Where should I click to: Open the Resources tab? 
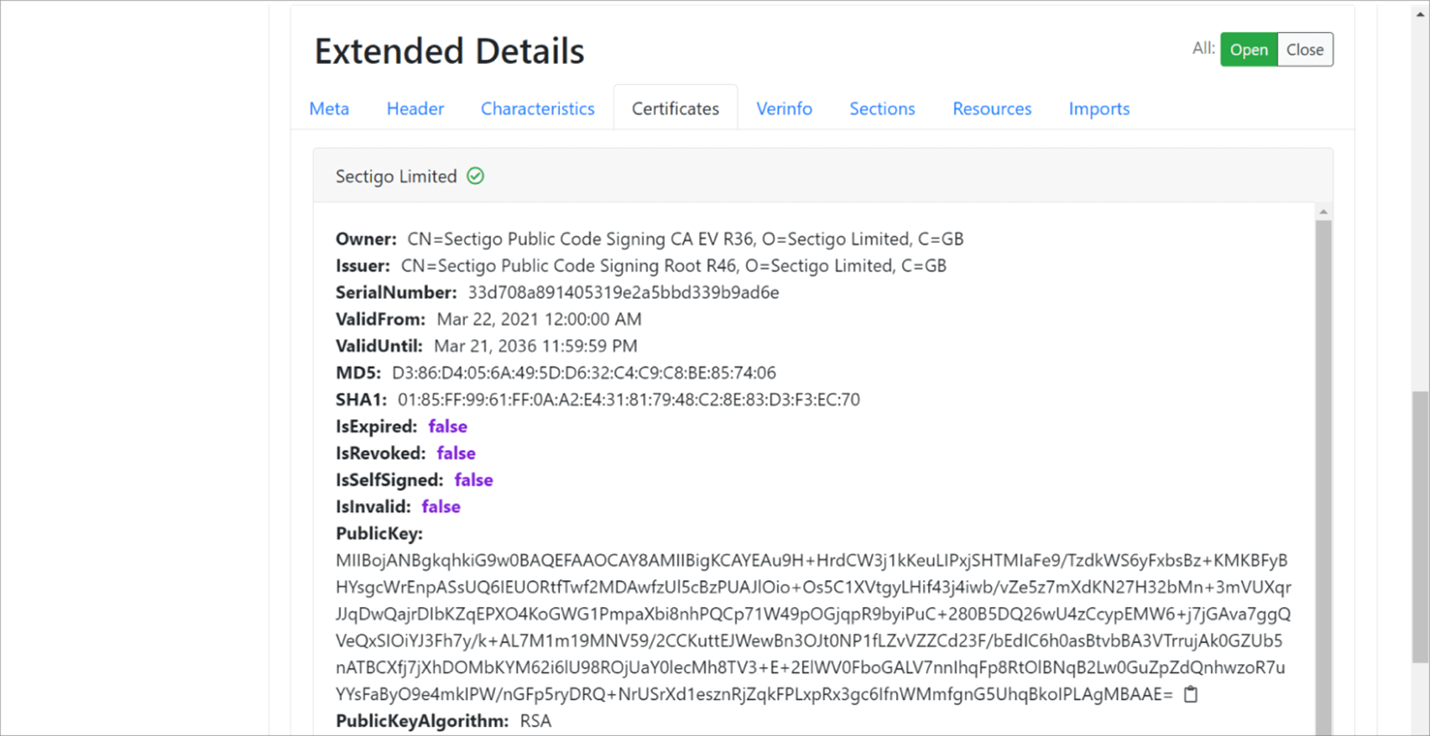992,109
